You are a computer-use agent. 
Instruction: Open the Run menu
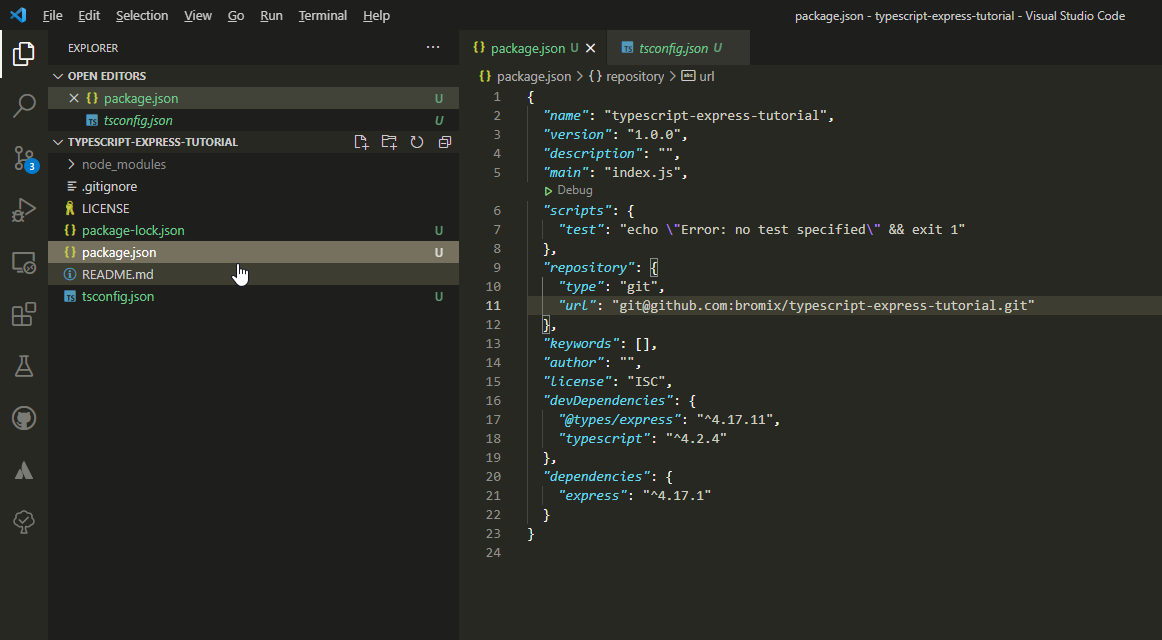pos(271,16)
